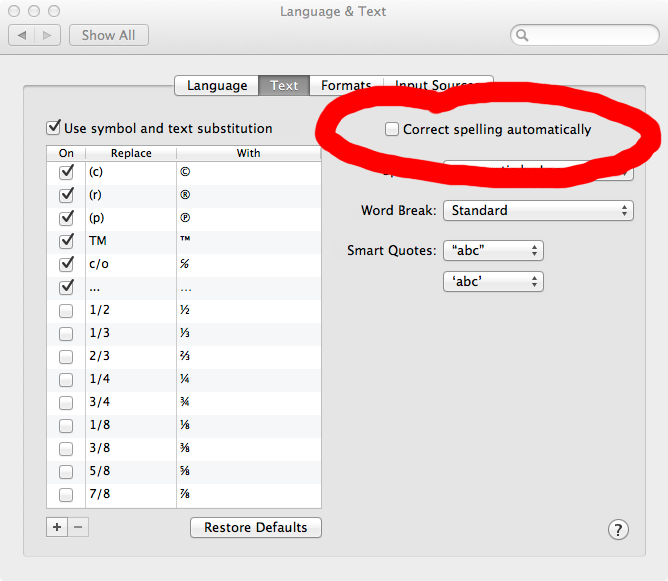Switch to the Formats tab
The image size is (668, 581).
(346, 86)
